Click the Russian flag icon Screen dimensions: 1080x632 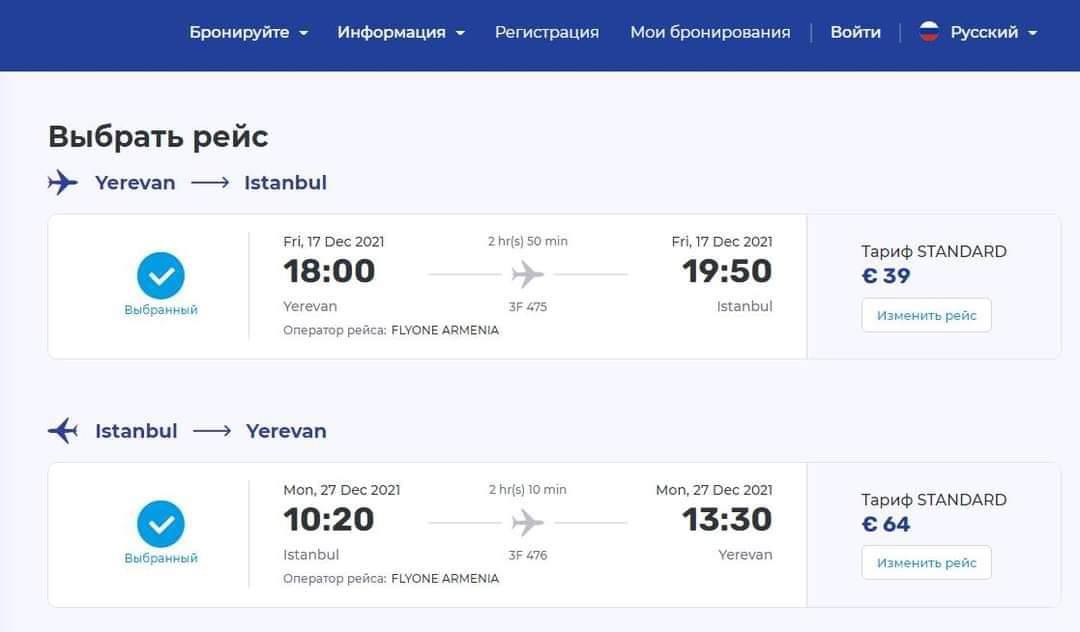pos(929,32)
